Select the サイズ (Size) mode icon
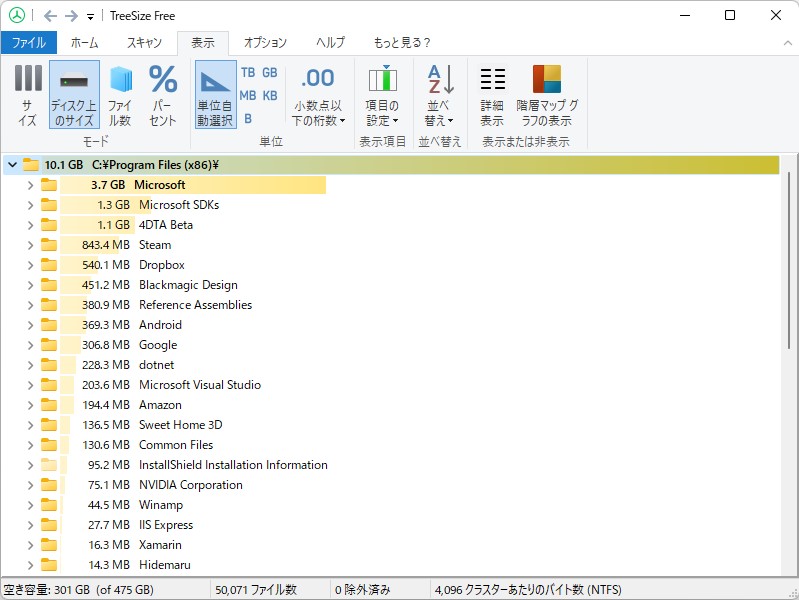The image size is (799, 600). click(28, 95)
